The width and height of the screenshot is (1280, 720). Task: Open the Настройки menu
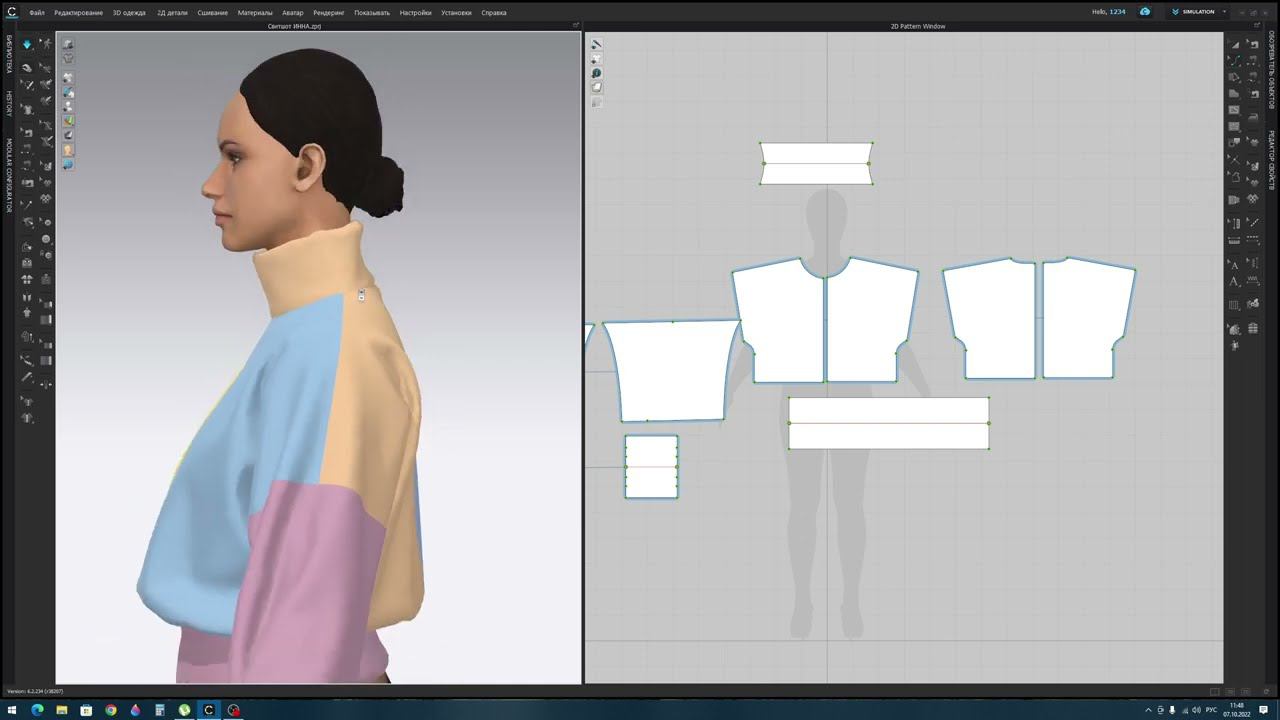click(416, 13)
